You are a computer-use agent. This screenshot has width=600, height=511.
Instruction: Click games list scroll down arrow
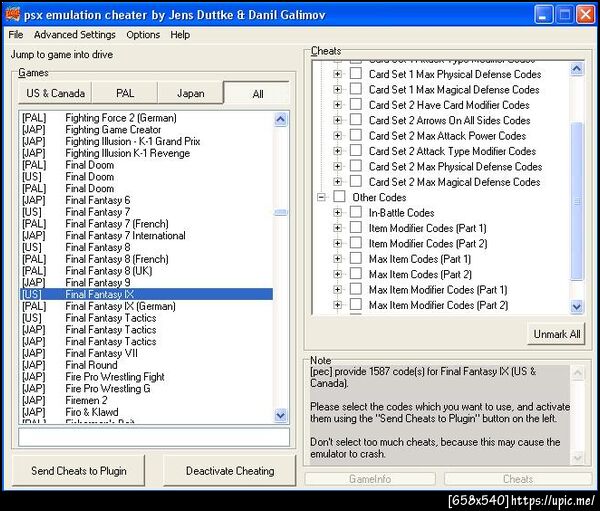(x=281, y=415)
